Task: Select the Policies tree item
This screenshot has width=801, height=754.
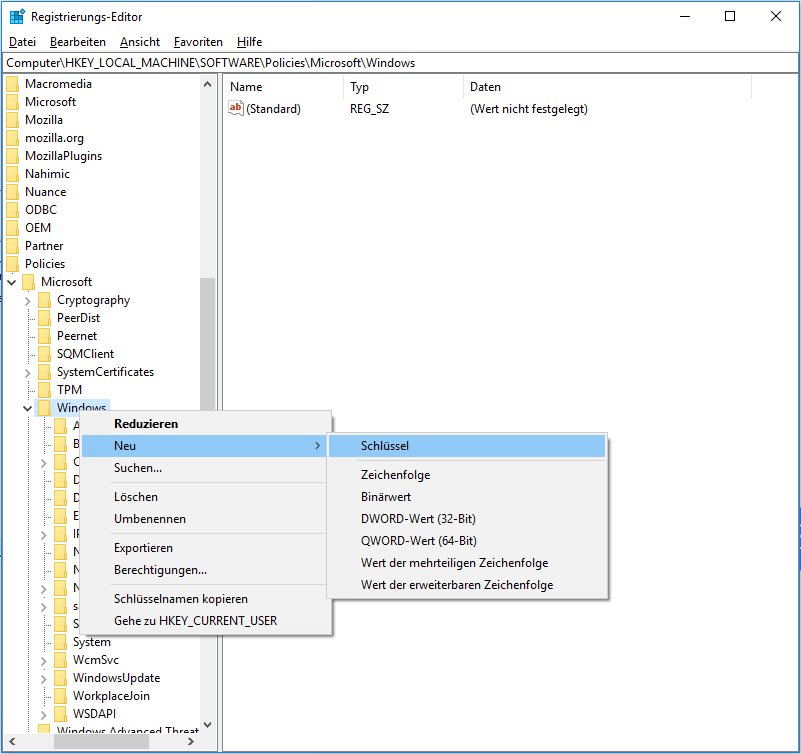Action: tap(45, 264)
